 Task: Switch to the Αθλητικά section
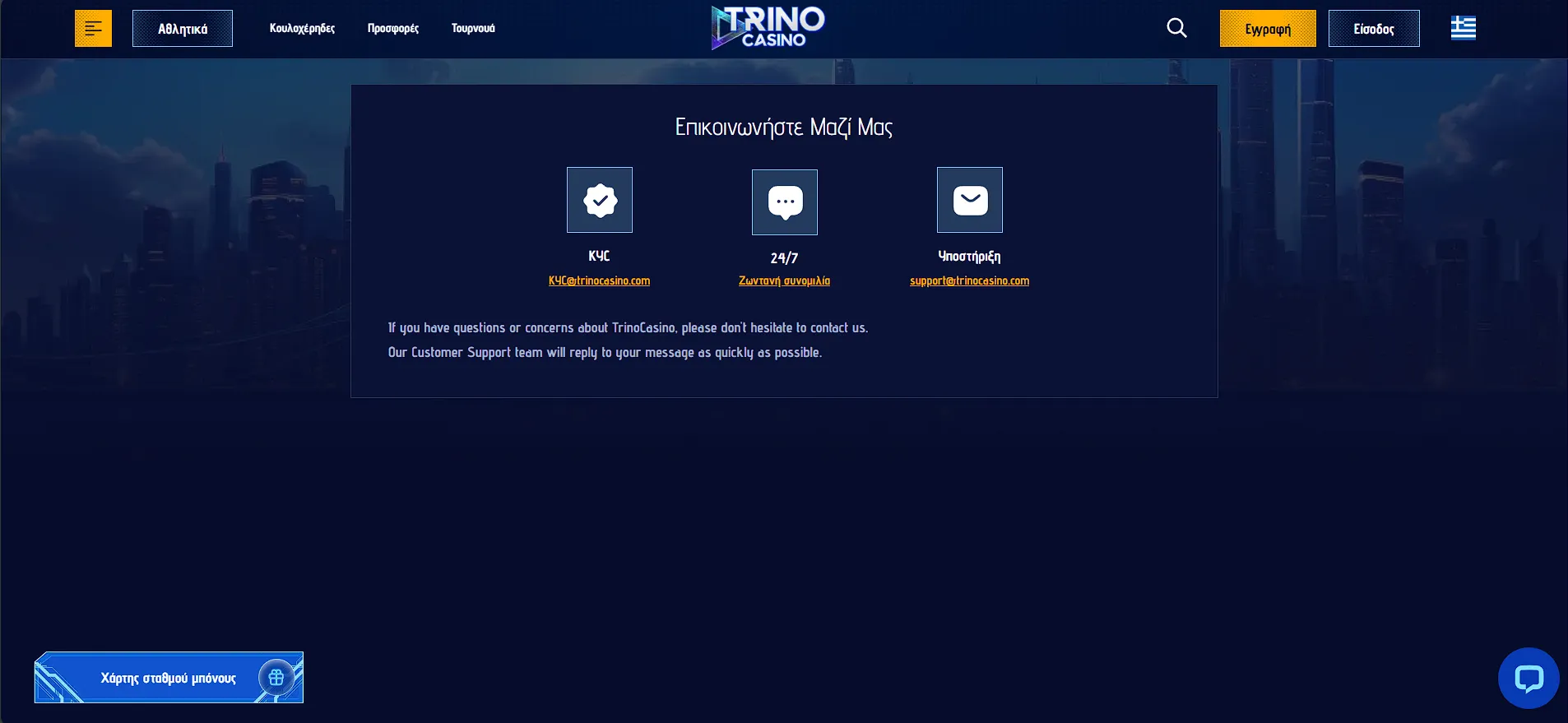click(183, 29)
